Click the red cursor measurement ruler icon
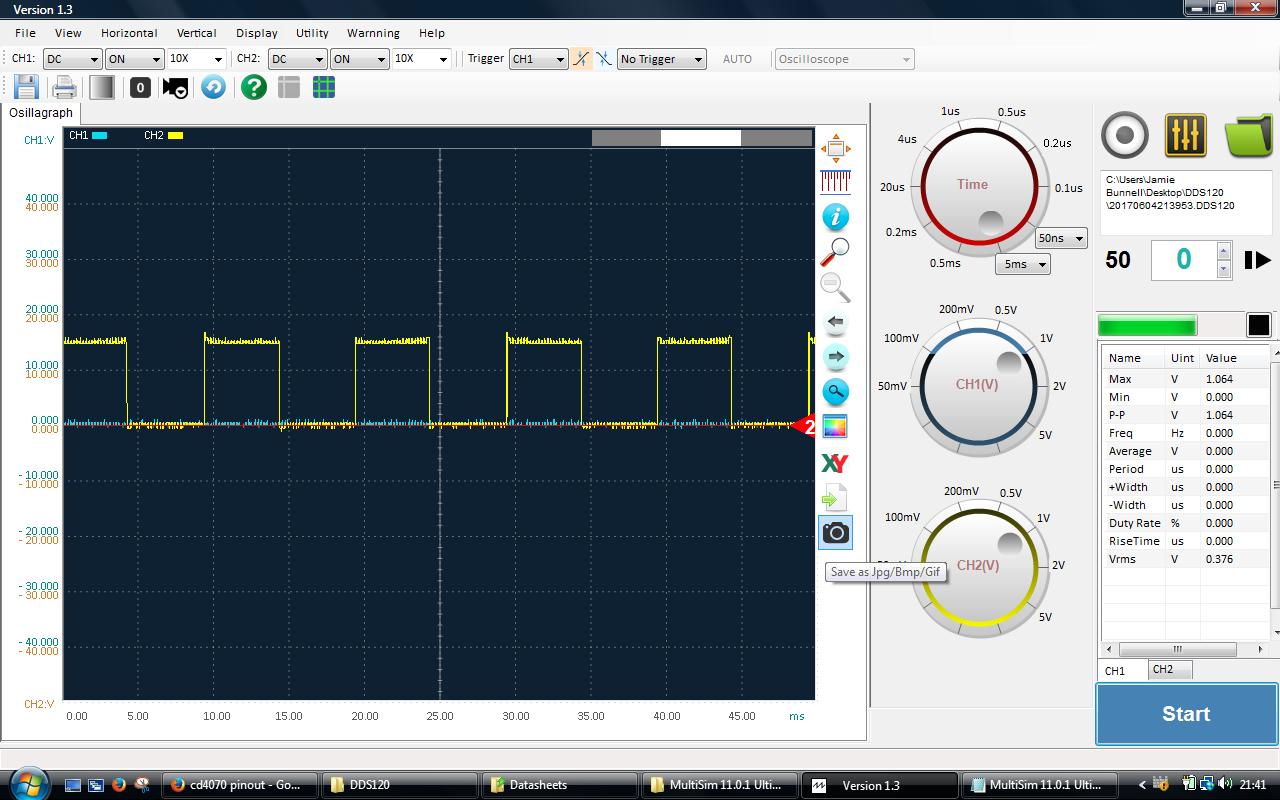 coord(835,181)
